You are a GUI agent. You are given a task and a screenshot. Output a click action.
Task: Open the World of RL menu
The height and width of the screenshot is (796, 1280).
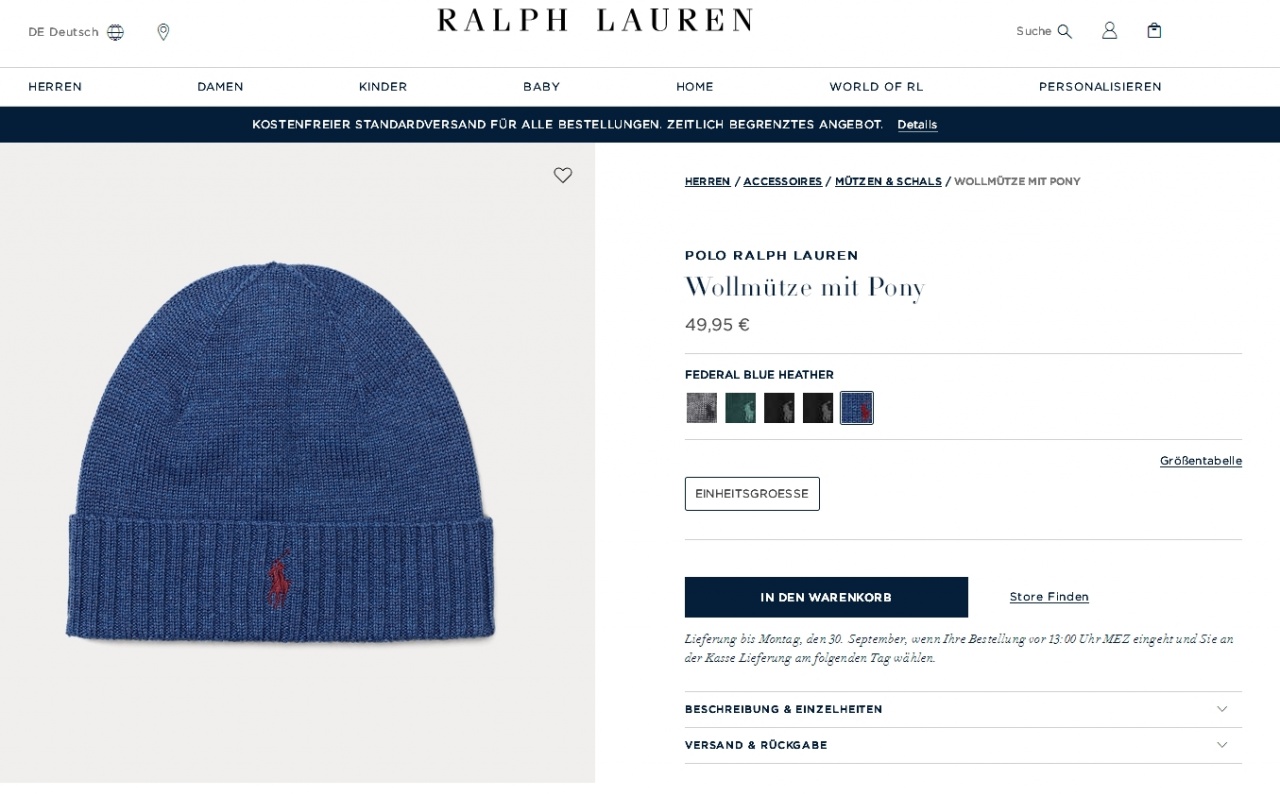pyautogui.click(x=876, y=87)
